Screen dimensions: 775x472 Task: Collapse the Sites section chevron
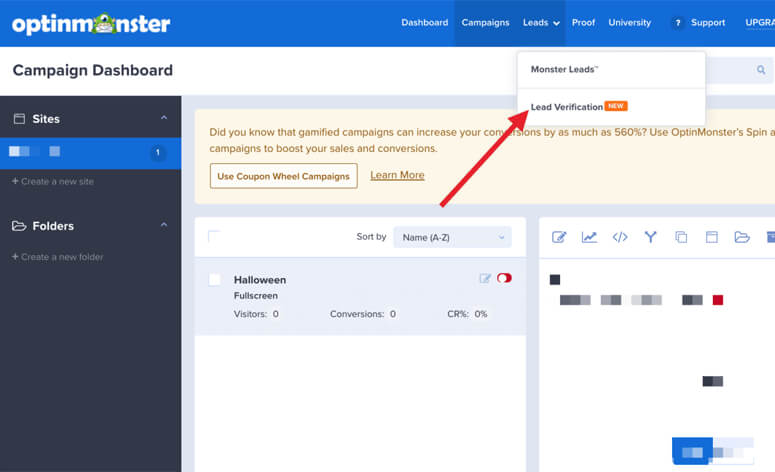point(164,118)
